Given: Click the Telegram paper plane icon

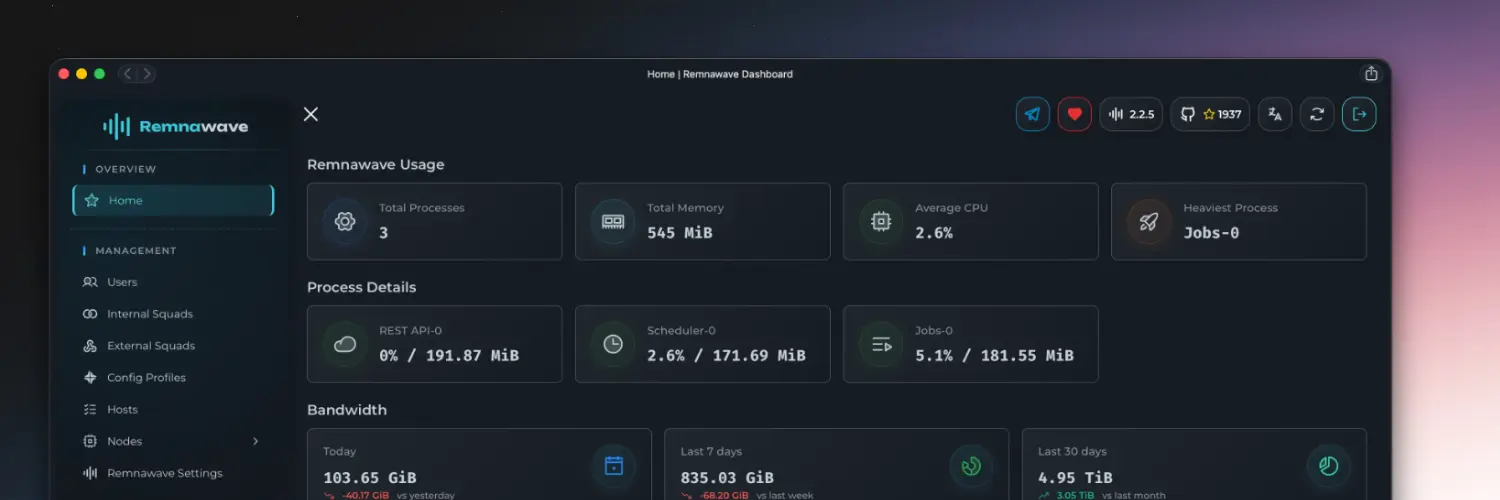Looking at the screenshot, I should coord(1032,114).
